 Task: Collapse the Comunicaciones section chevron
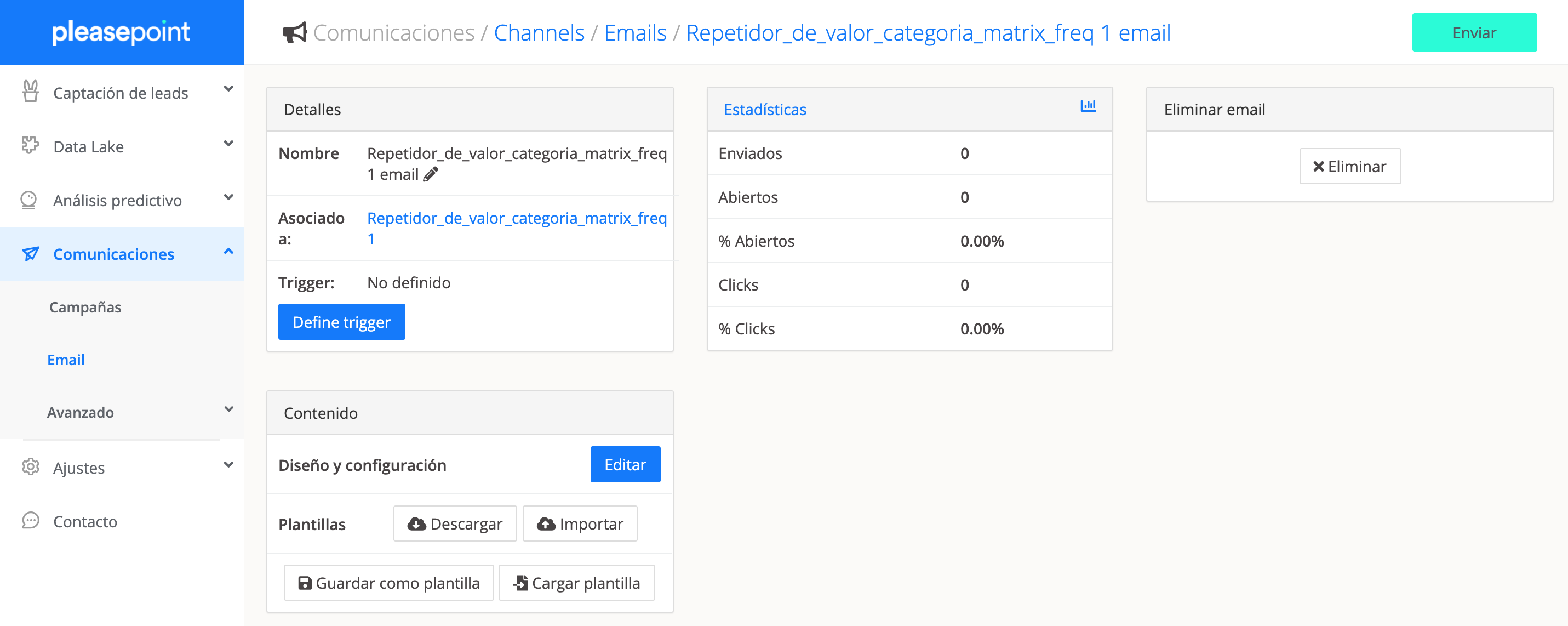point(228,251)
